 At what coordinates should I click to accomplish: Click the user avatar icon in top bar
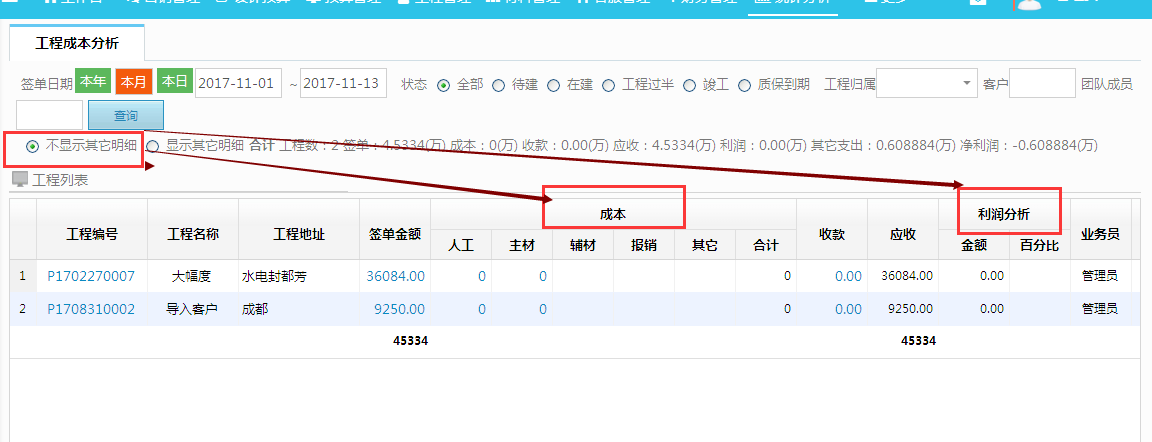(1029, 5)
